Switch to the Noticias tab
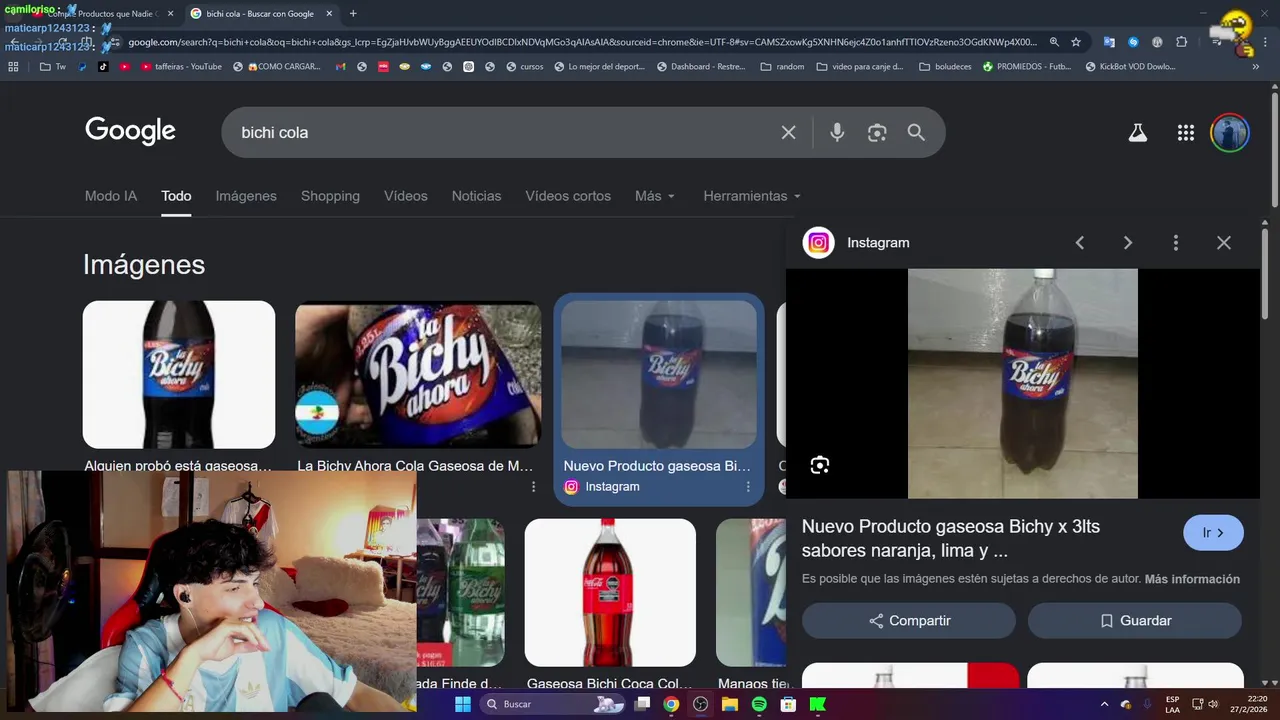Viewport: 1280px width, 720px height. [476, 196]
